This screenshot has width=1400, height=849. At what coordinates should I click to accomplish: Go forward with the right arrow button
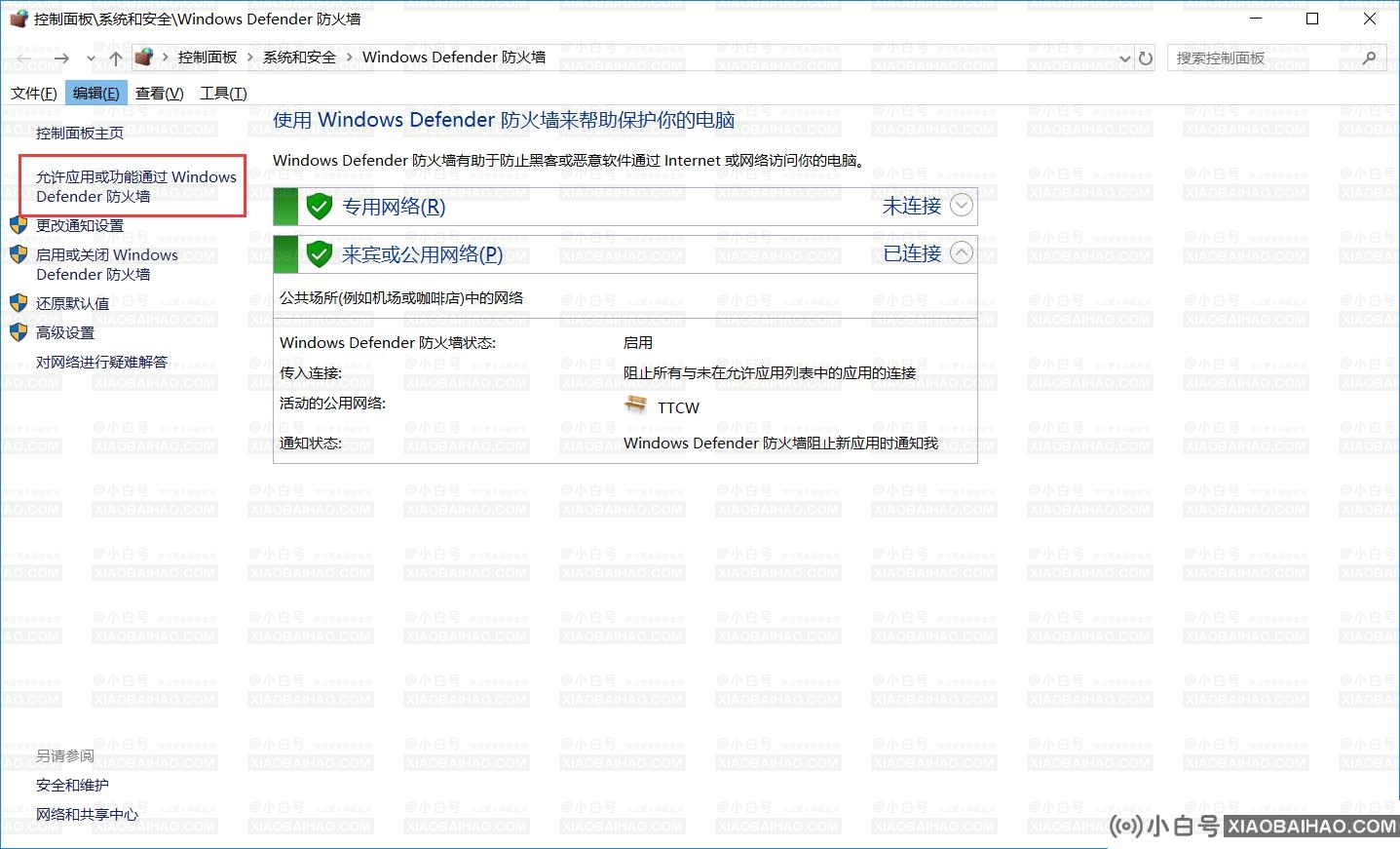(x=61, y=58)
